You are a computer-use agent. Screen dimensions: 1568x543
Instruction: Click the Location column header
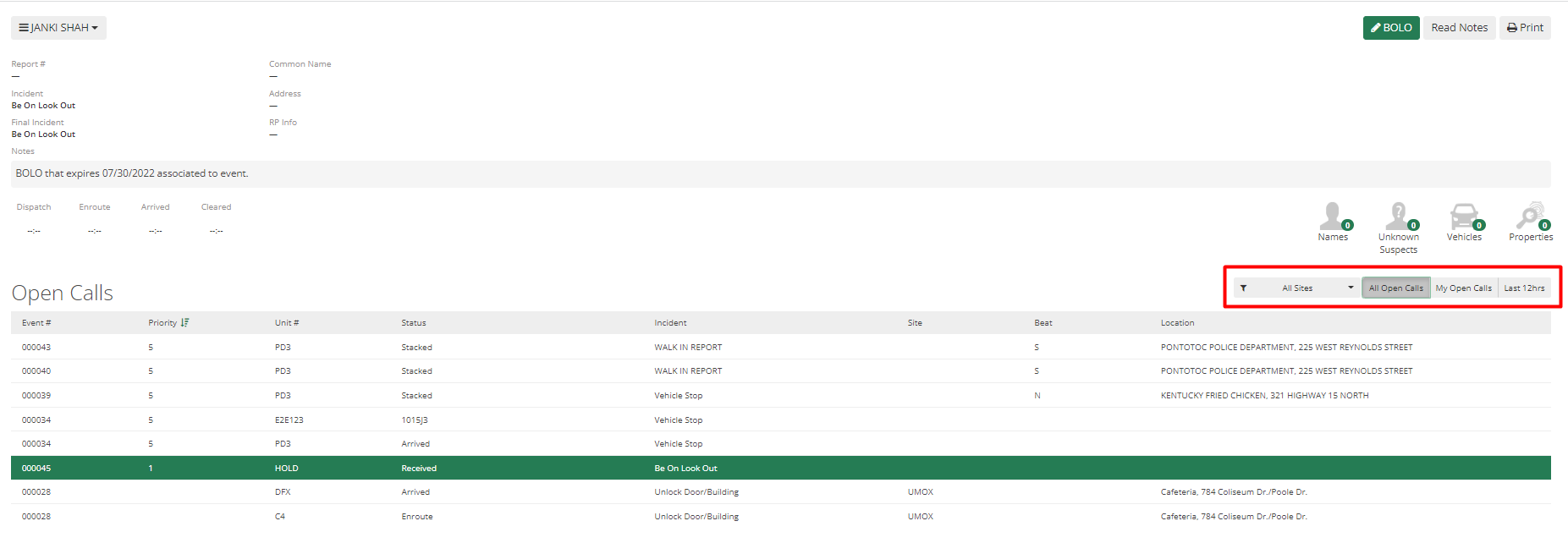(x=1177, y=323)
